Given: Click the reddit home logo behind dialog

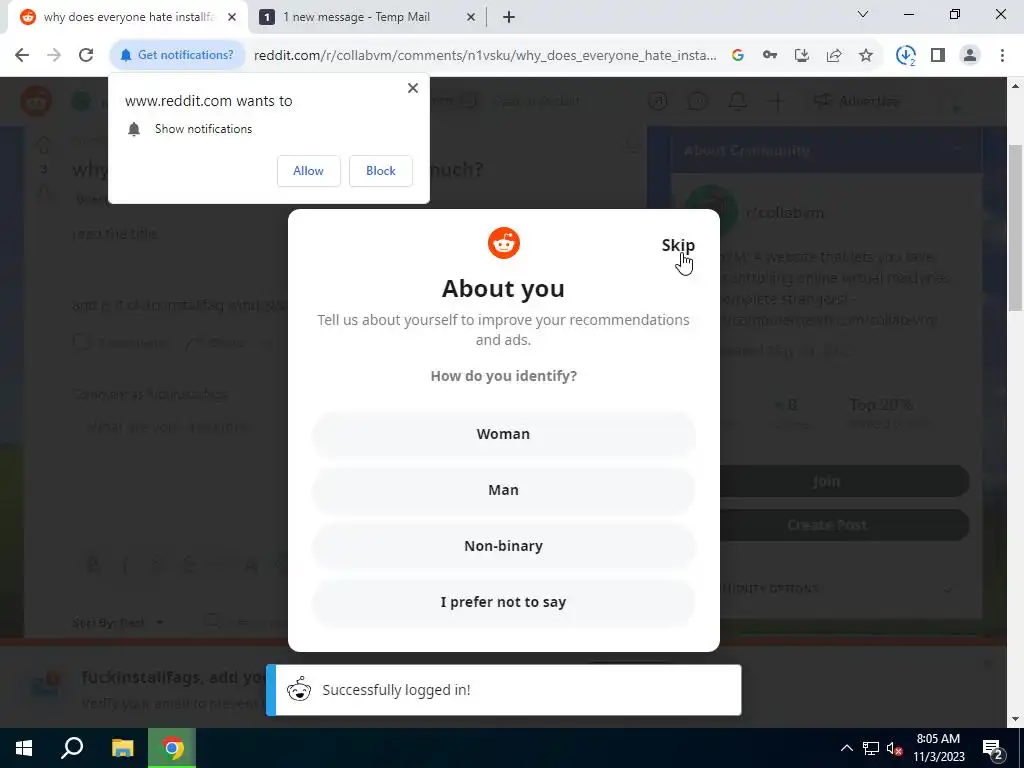Looking at the screenshot, I should click(x=36, y=101).
